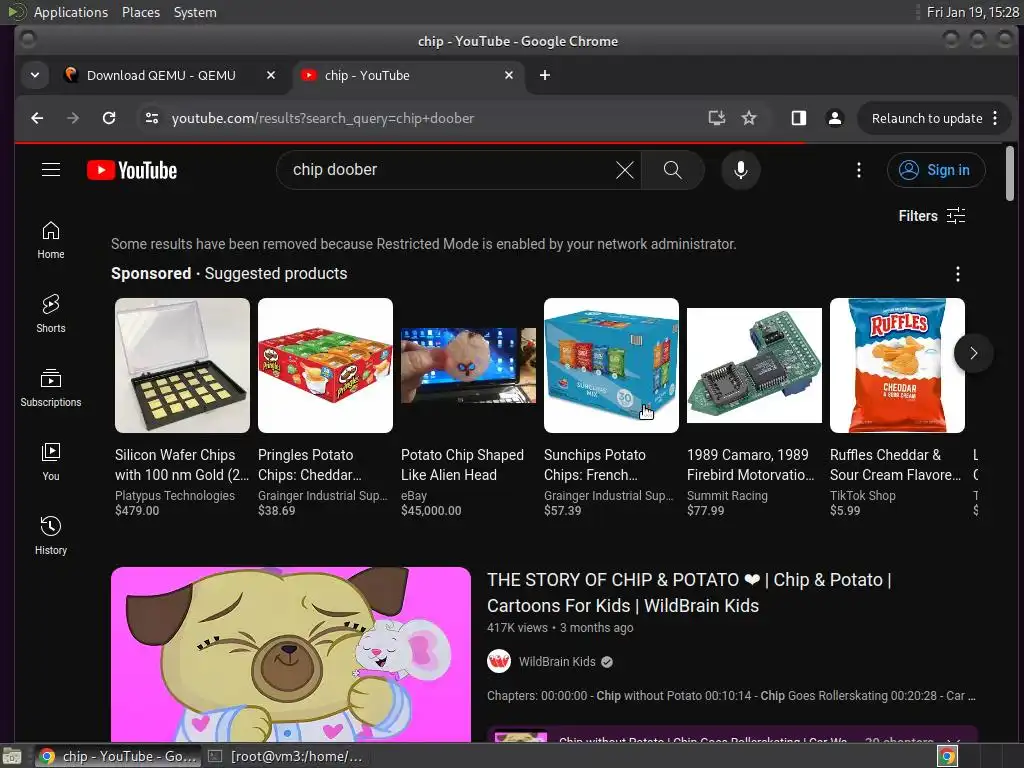
Task: Reload the page
Action: coord(109,118)
